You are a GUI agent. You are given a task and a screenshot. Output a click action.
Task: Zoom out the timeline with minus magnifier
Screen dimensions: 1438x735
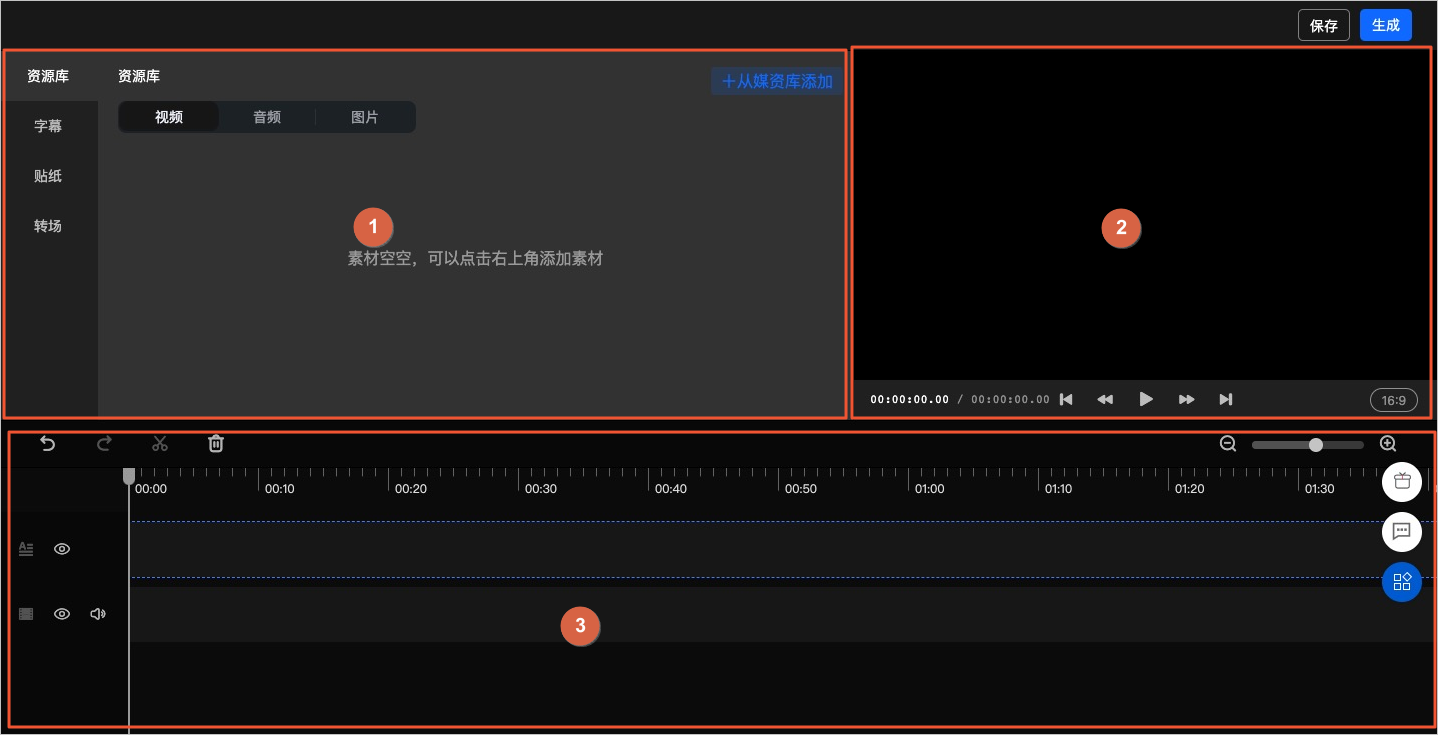coord(1228,444)
